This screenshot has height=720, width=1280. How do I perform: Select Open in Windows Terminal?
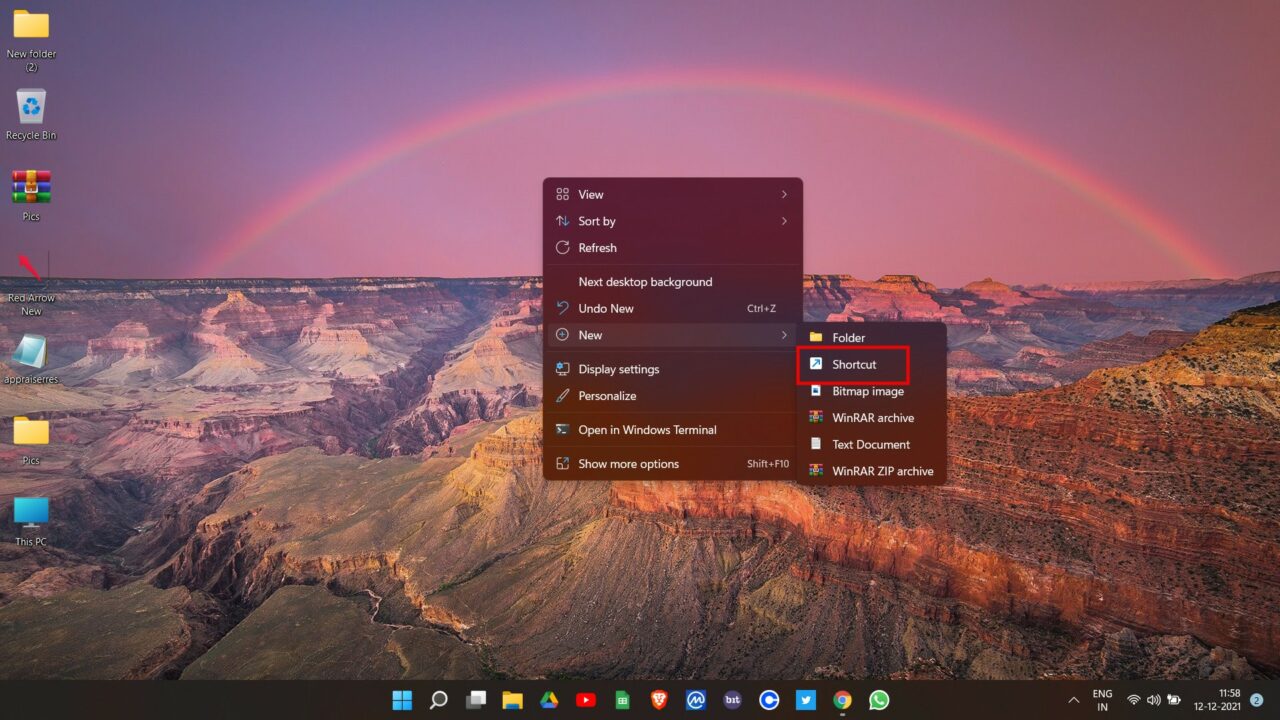click(673, 430)
